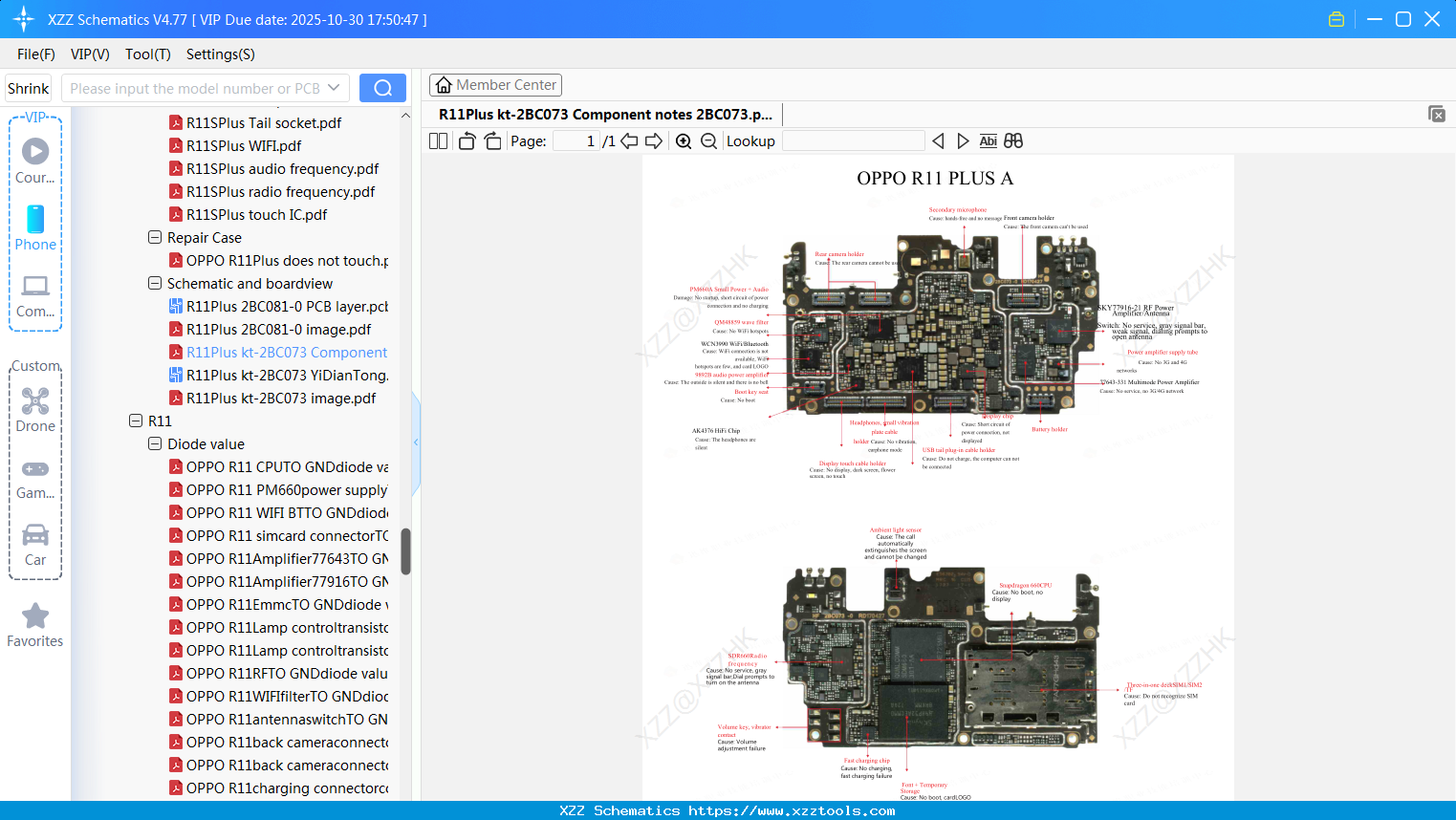The width and height of the screenshot is (1456, 820).
Task: Click the binoculars search icon
Action: click(x=1013, y=141)
